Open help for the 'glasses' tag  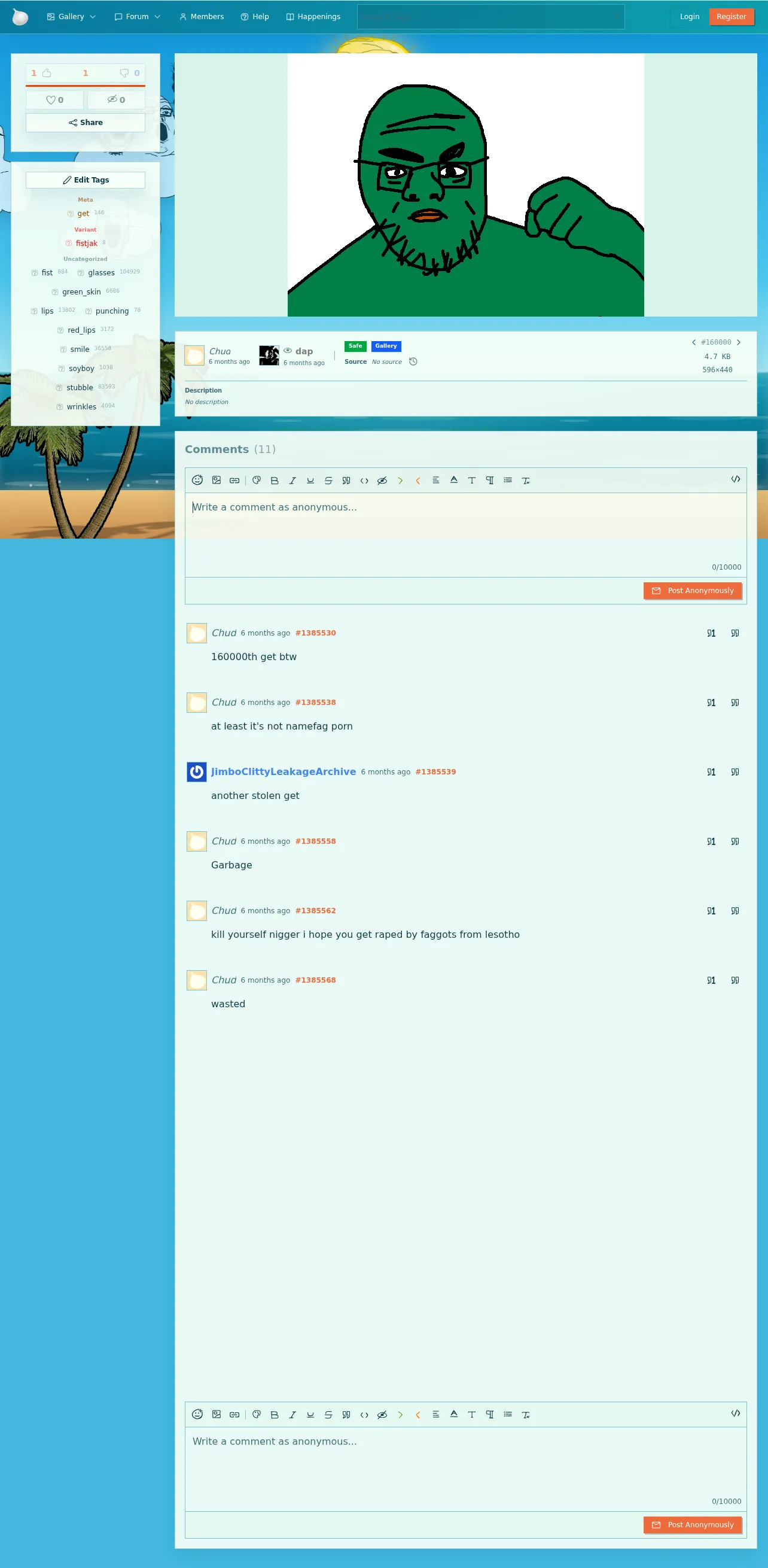click(x=81, y=273)
